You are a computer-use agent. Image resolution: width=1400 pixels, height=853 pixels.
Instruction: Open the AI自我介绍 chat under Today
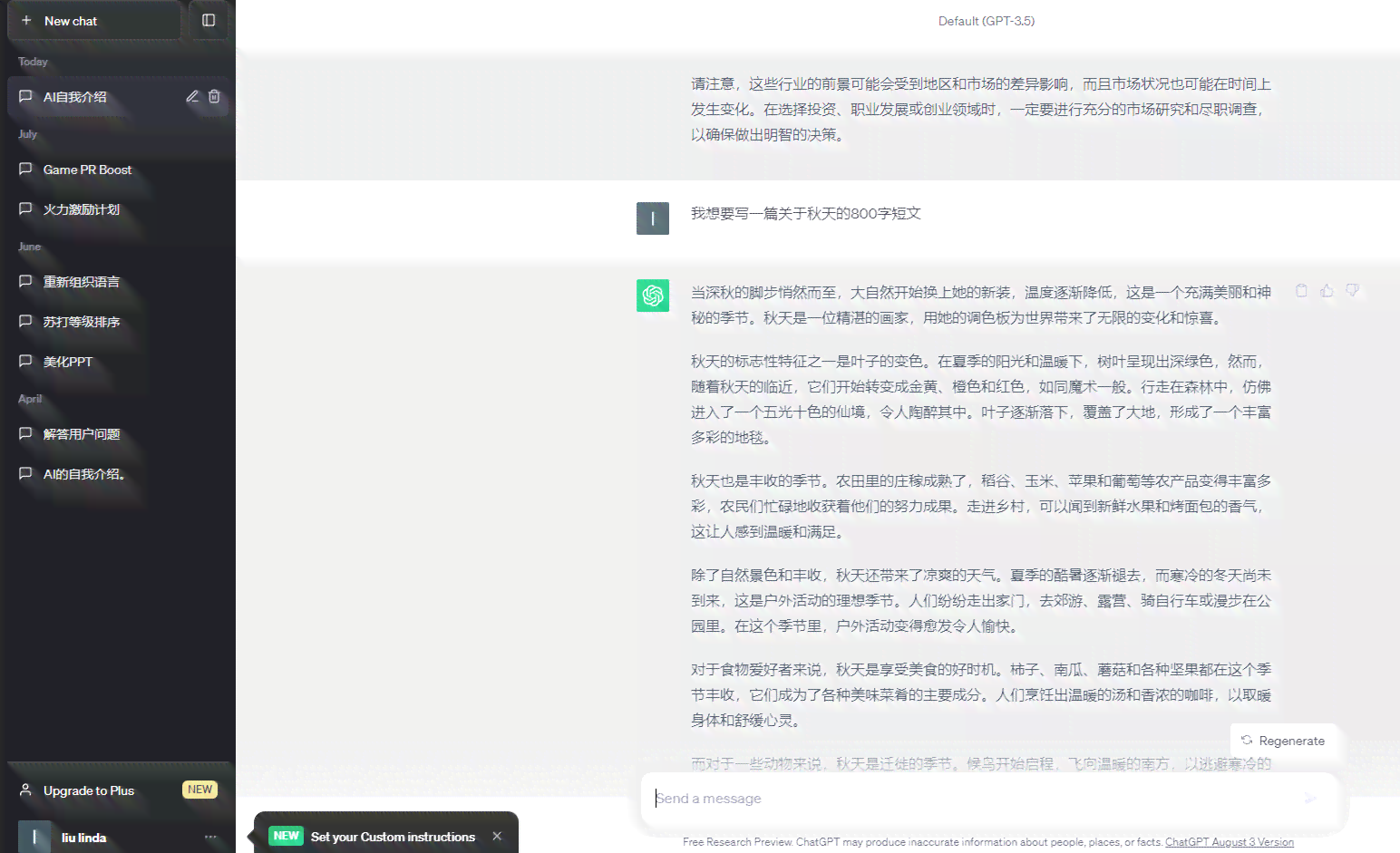point(118,97)
